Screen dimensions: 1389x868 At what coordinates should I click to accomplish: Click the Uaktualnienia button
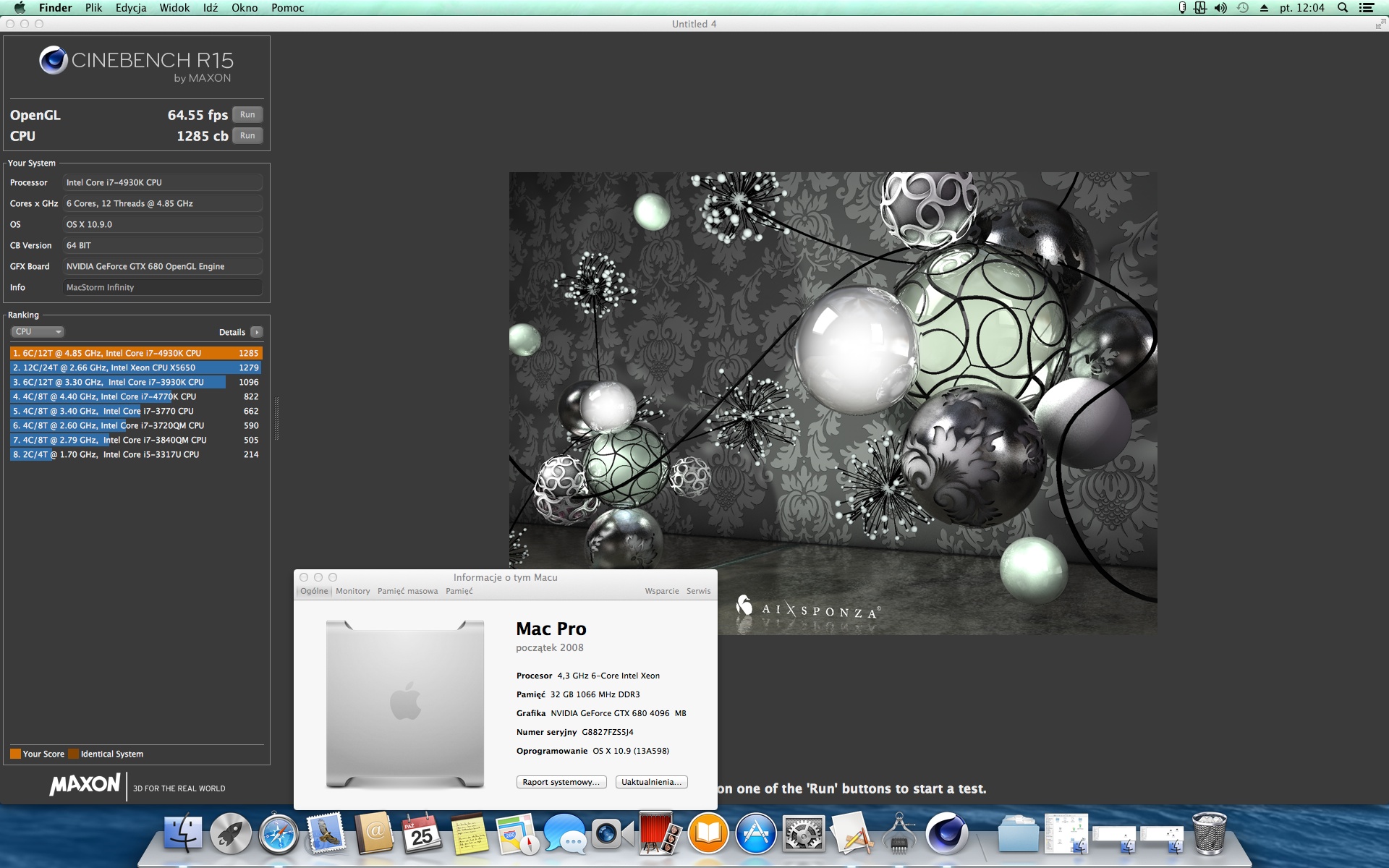[x=651, y=782]
